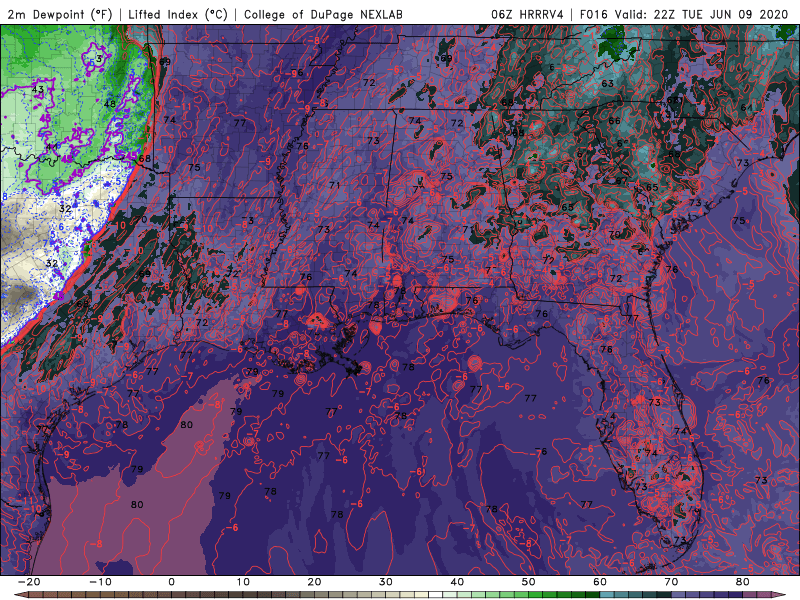Click the "06Z HRRRV4" model run label
Image resolution: width=800 pixels, height=600 pixels.
[527, 14]
